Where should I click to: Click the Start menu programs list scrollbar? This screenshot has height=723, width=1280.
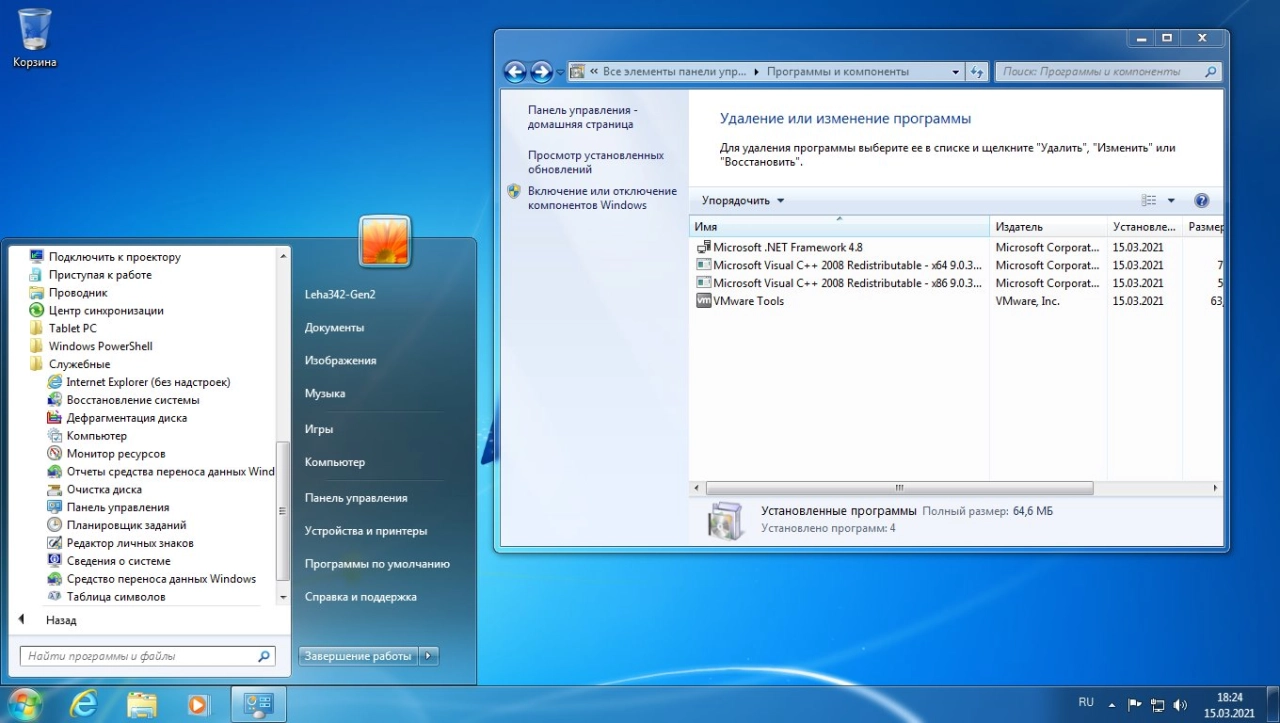283,511
